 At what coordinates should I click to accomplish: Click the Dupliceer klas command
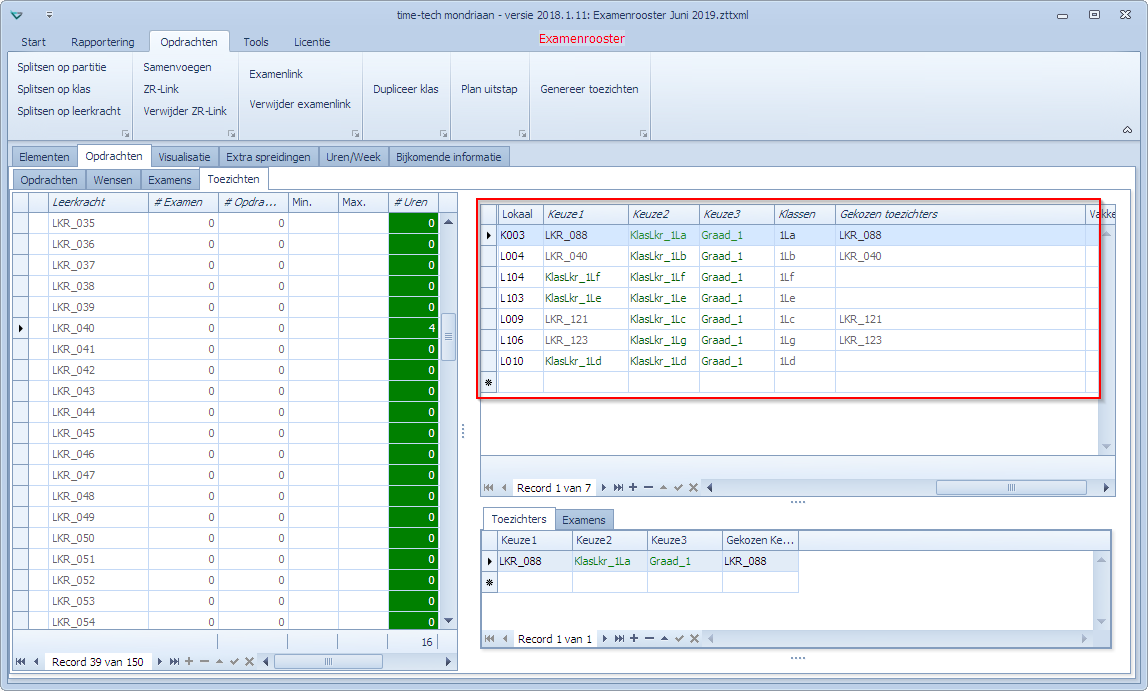pyautogui.click(x=406, y=89)
